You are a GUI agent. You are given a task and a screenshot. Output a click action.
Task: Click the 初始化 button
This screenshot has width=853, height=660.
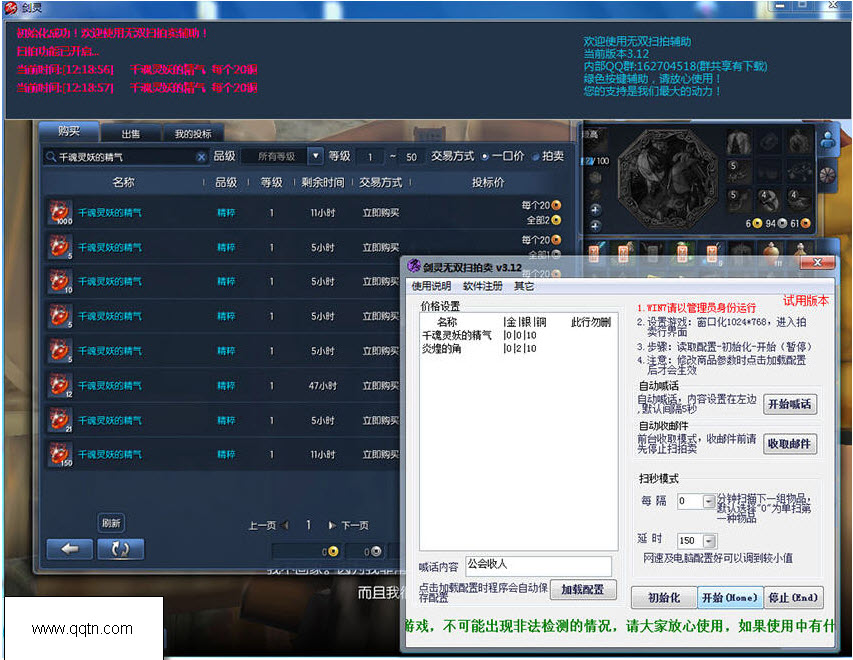[x=664, y=597]
